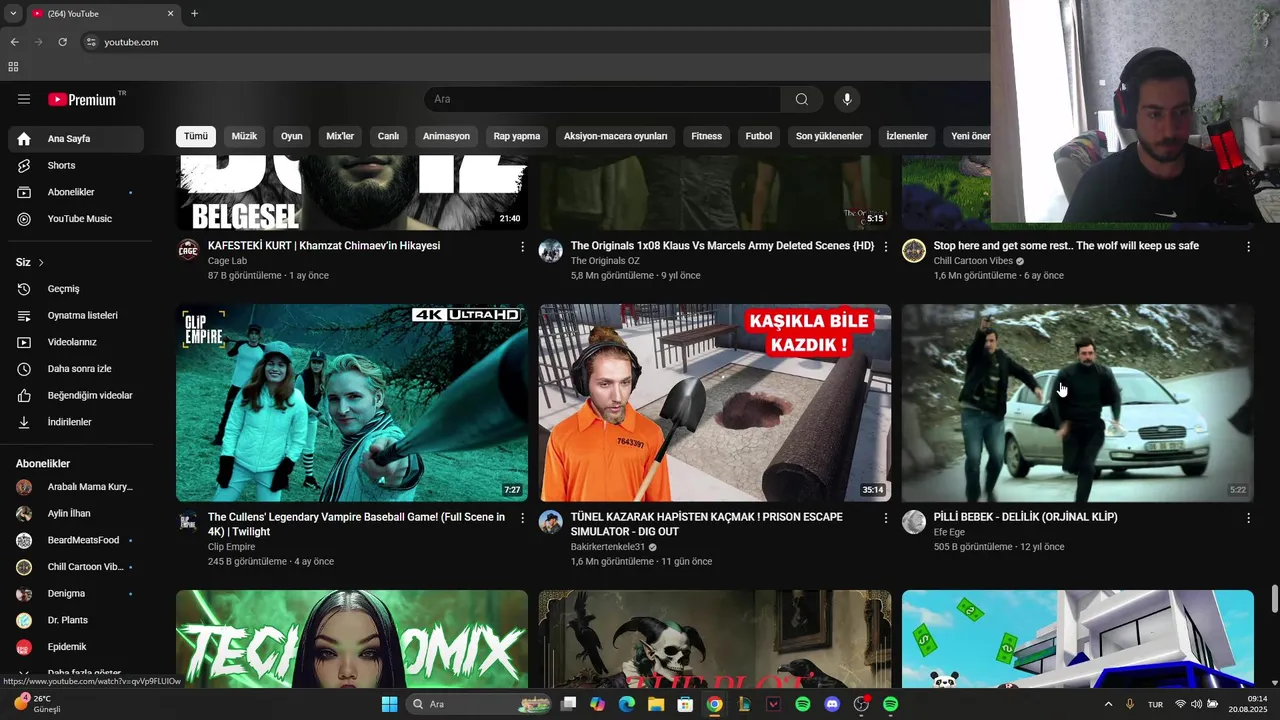Expand the Siz section chevron
The width and height of the screenshot is (1280, 720).
coord(41,262)
